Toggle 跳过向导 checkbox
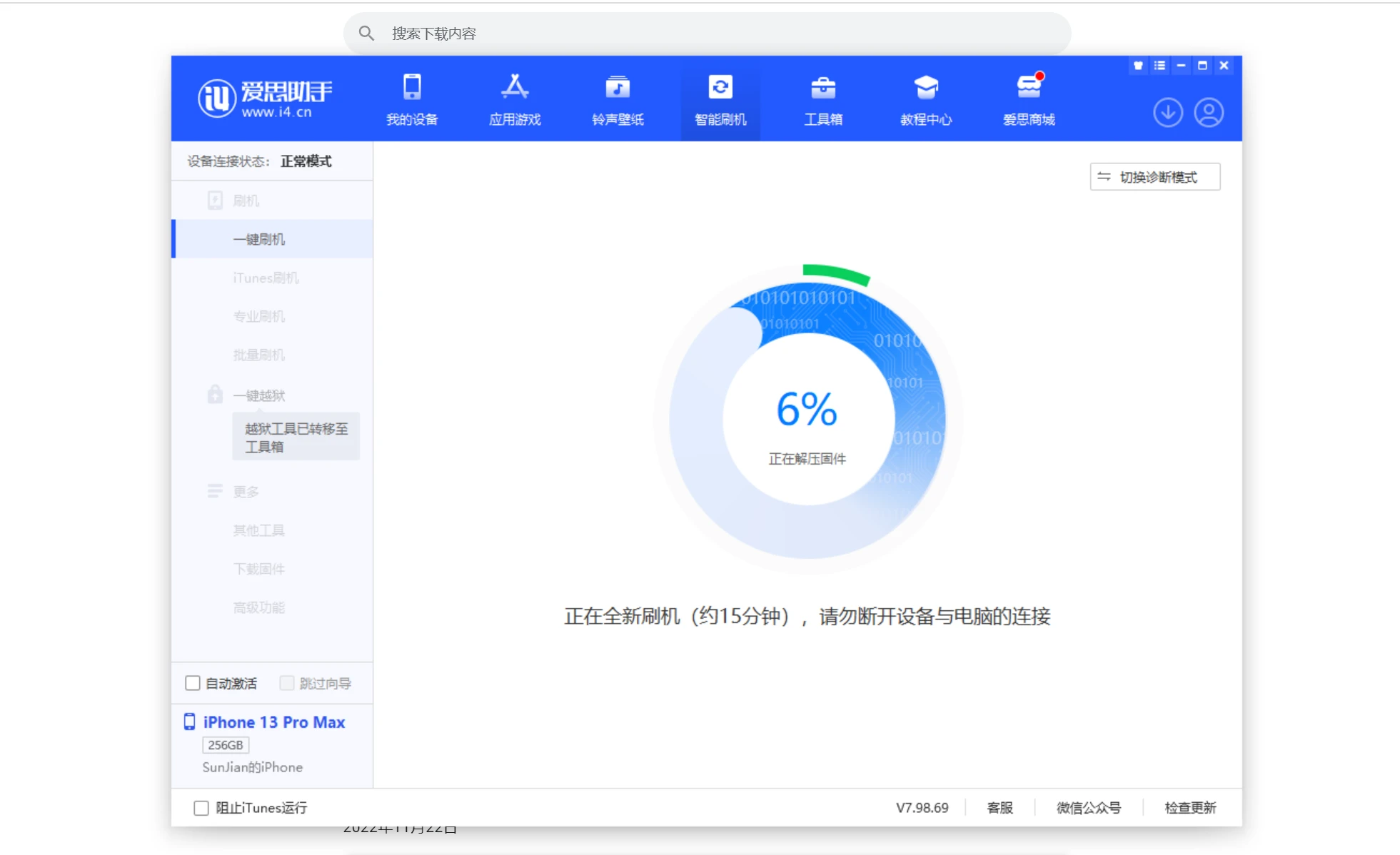The image size is (1400, 855). pyautogui.click(x=287, y=683)
